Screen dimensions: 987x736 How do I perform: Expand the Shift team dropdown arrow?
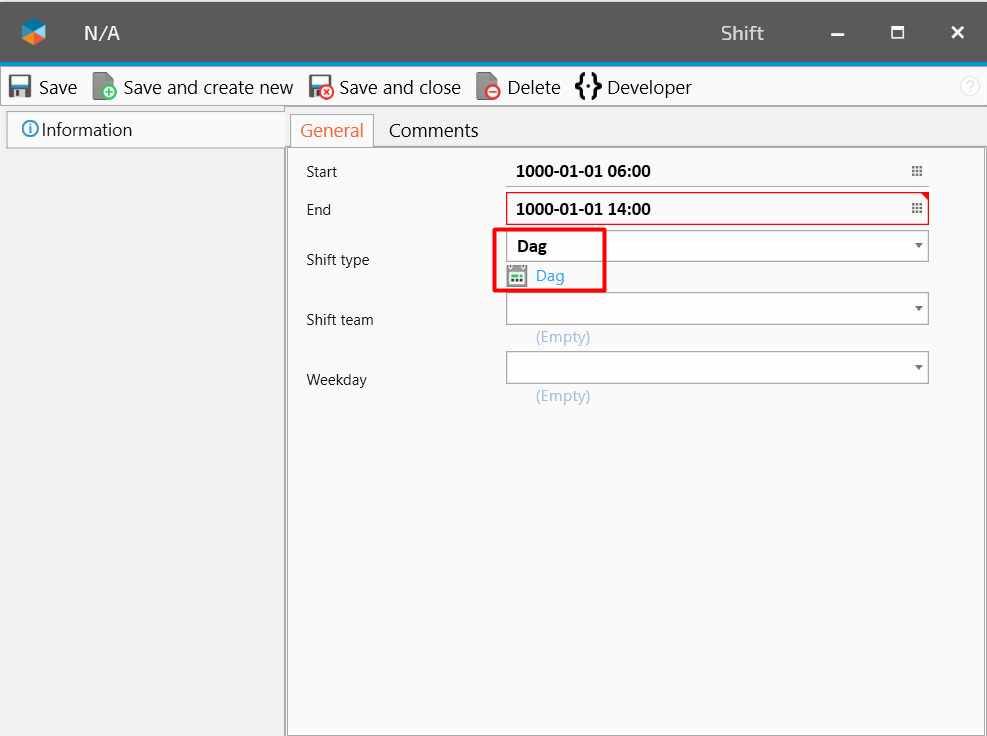(x=918, y=308)
